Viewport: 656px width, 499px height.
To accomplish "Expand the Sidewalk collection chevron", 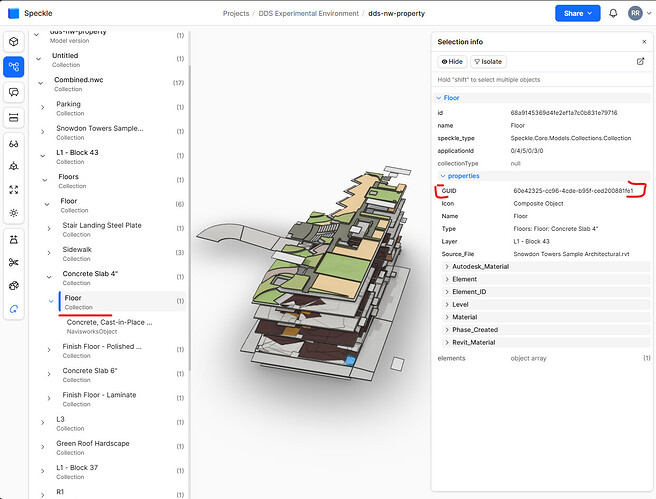I will click(49, 253).
